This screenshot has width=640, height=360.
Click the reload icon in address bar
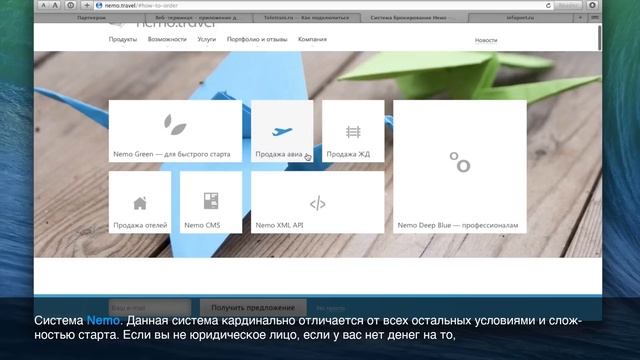point(548,6)
